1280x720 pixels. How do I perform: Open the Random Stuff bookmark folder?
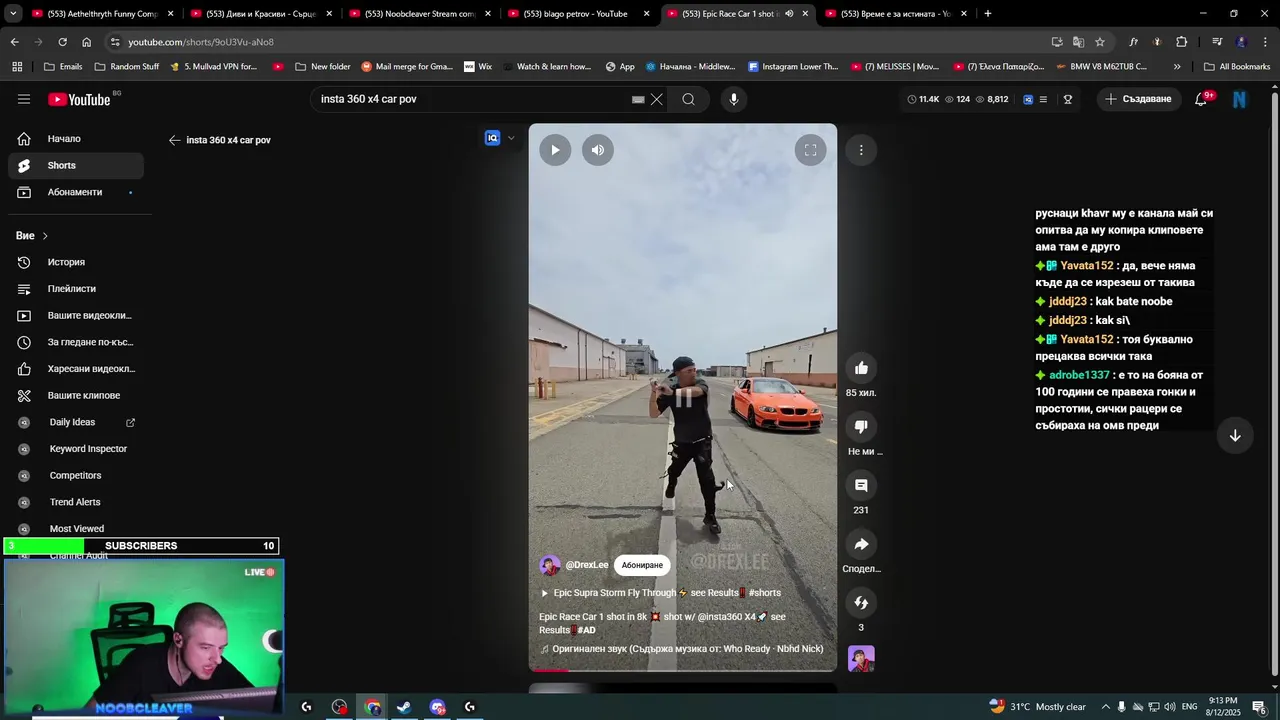tap(127, 67)
